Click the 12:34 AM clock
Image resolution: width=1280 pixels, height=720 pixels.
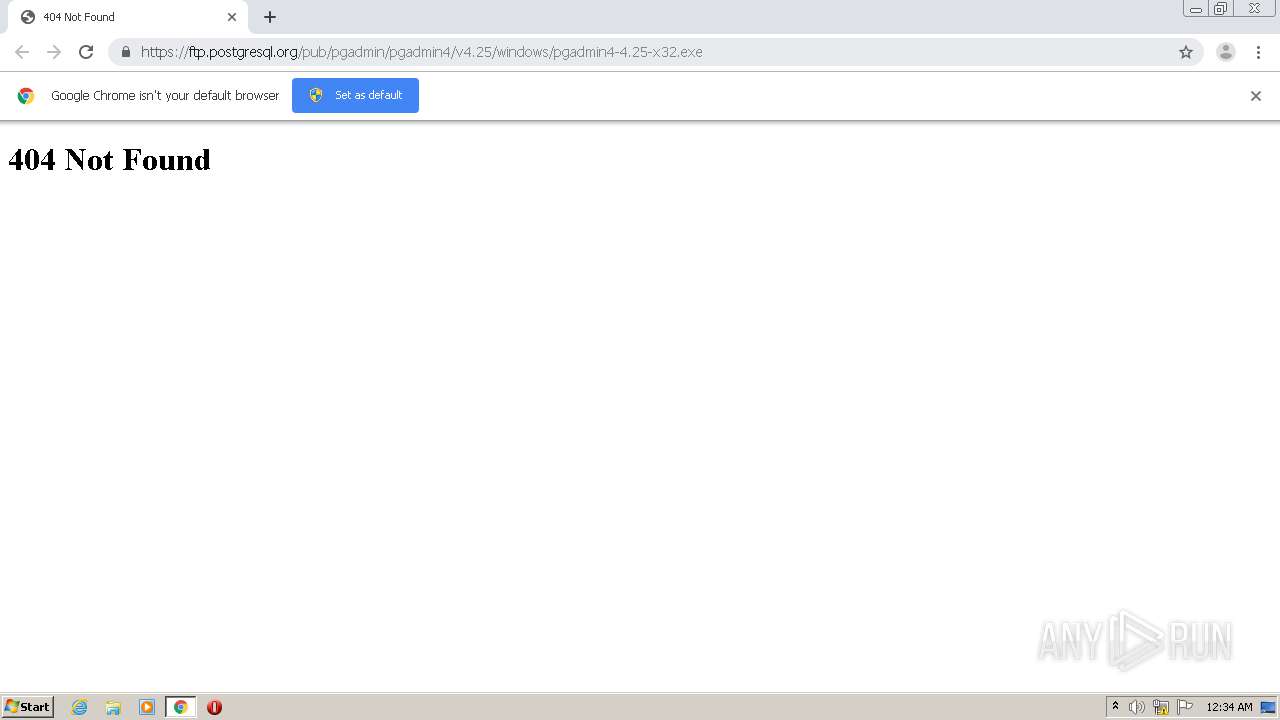point(1229,707)
